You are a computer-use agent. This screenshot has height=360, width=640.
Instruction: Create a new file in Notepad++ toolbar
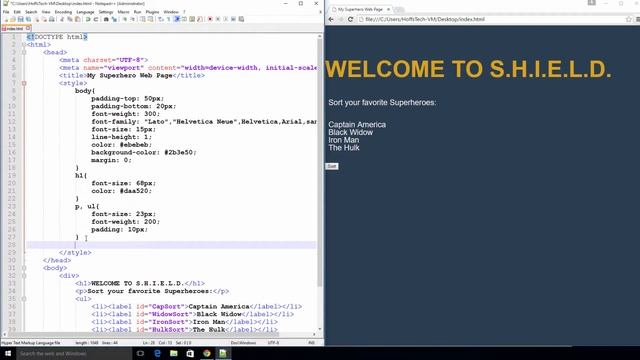pos(6,19)
